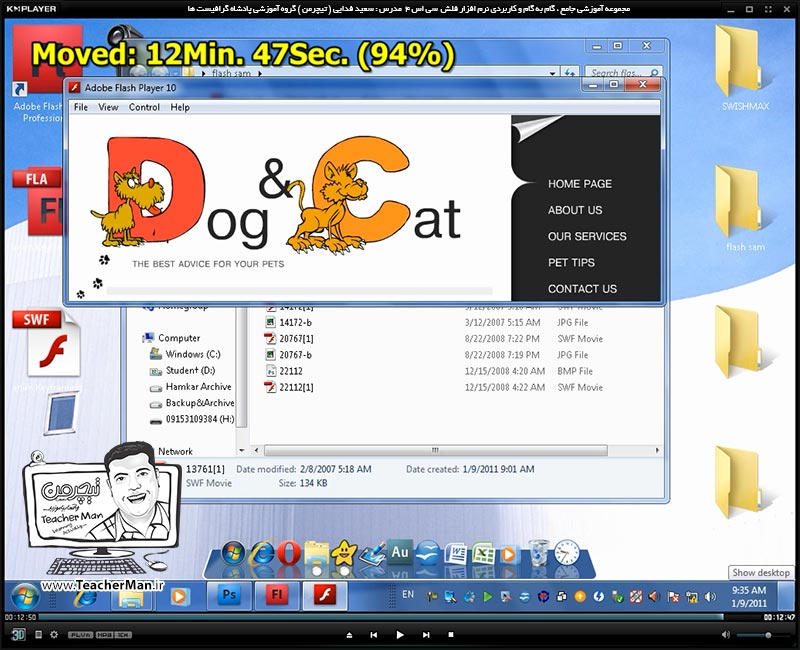Open Microsoft Excel from the dock
Image resolution: width=800 pixels, height=650 pixels.
pos(483,554)
